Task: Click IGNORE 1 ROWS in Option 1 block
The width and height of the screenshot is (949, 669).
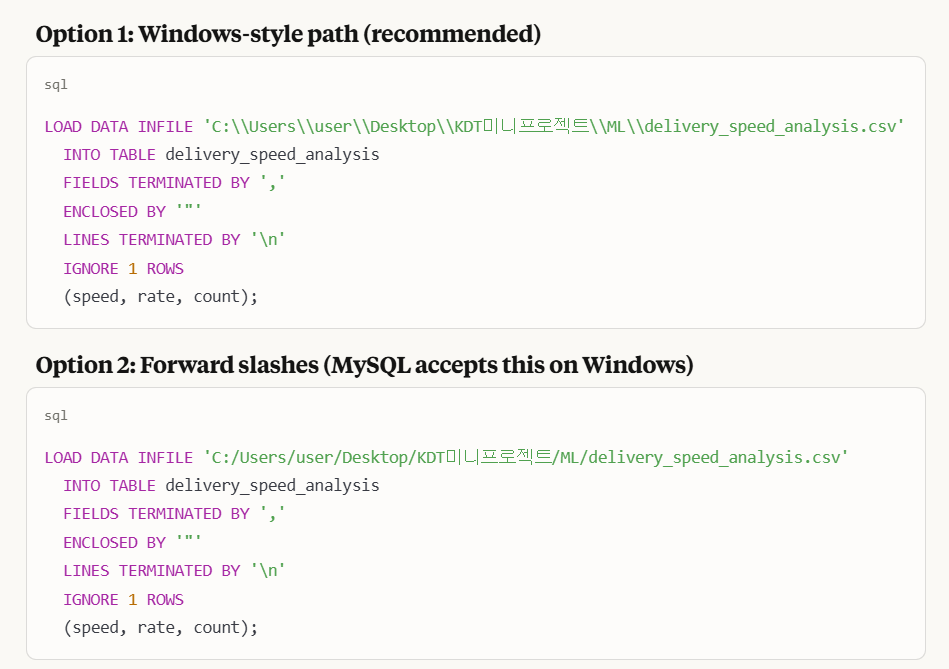Action: (x=123, y=268)
